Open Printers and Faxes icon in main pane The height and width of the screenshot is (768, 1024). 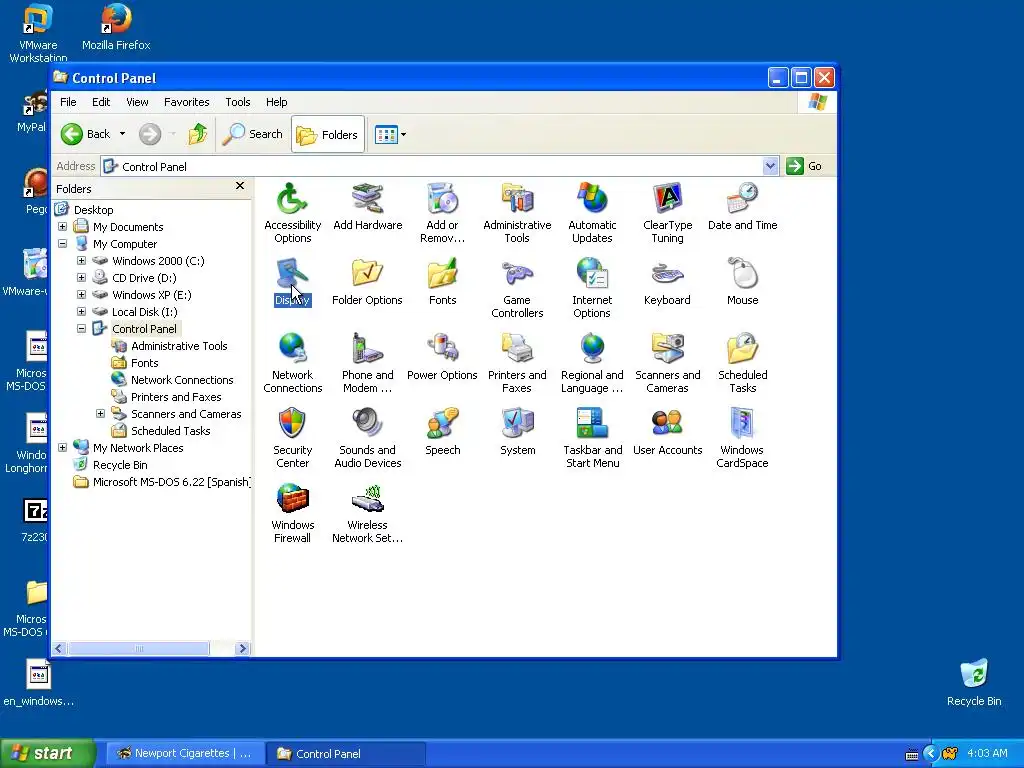coord(517,363)
